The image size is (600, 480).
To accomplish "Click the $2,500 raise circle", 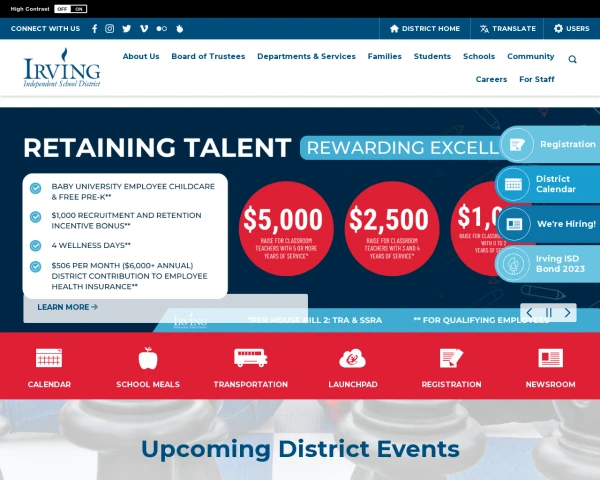I will (x=392, y=229).
